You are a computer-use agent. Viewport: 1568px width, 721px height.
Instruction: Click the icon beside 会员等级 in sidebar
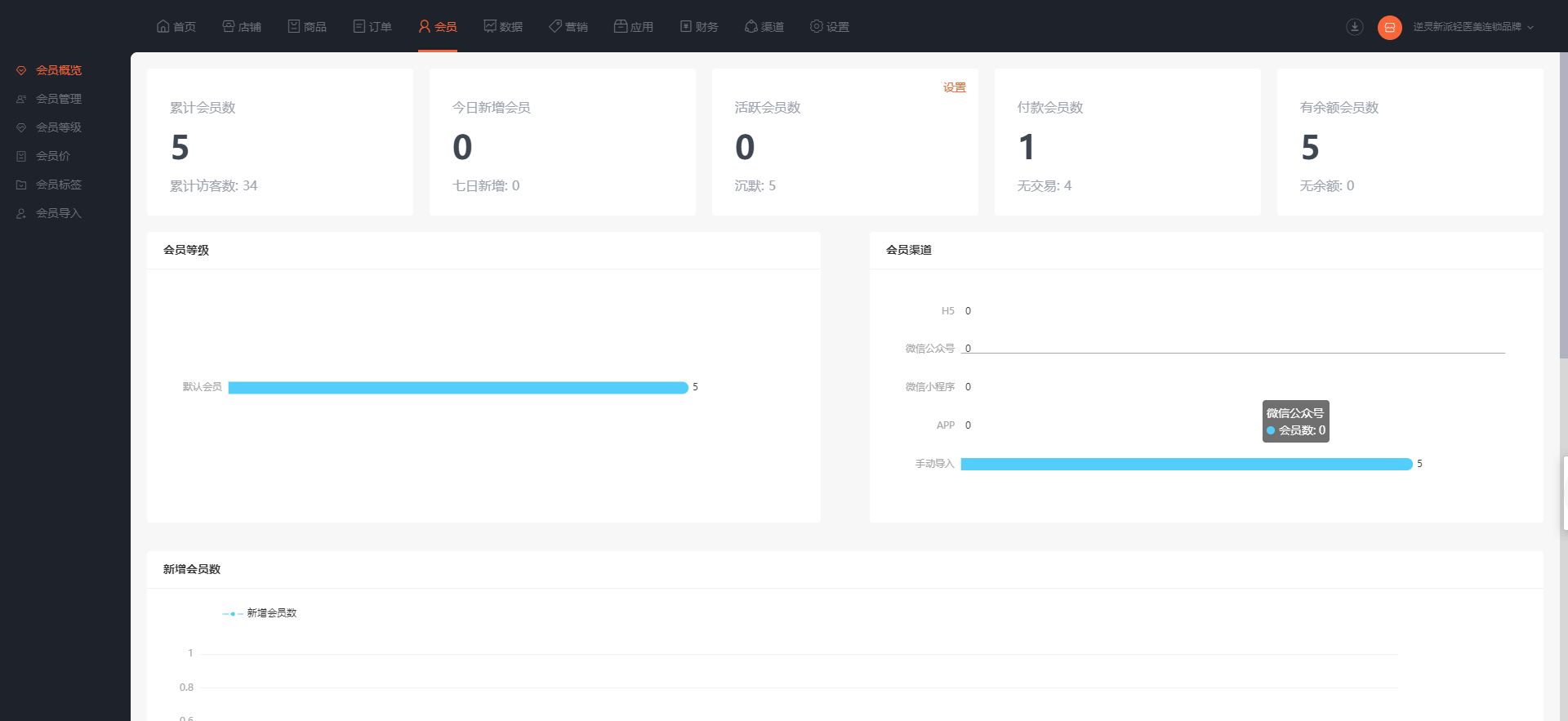pos(21,127)
